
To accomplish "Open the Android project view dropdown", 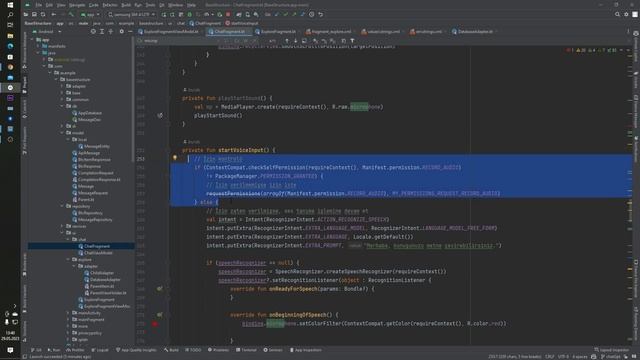I will click(47, 31).
